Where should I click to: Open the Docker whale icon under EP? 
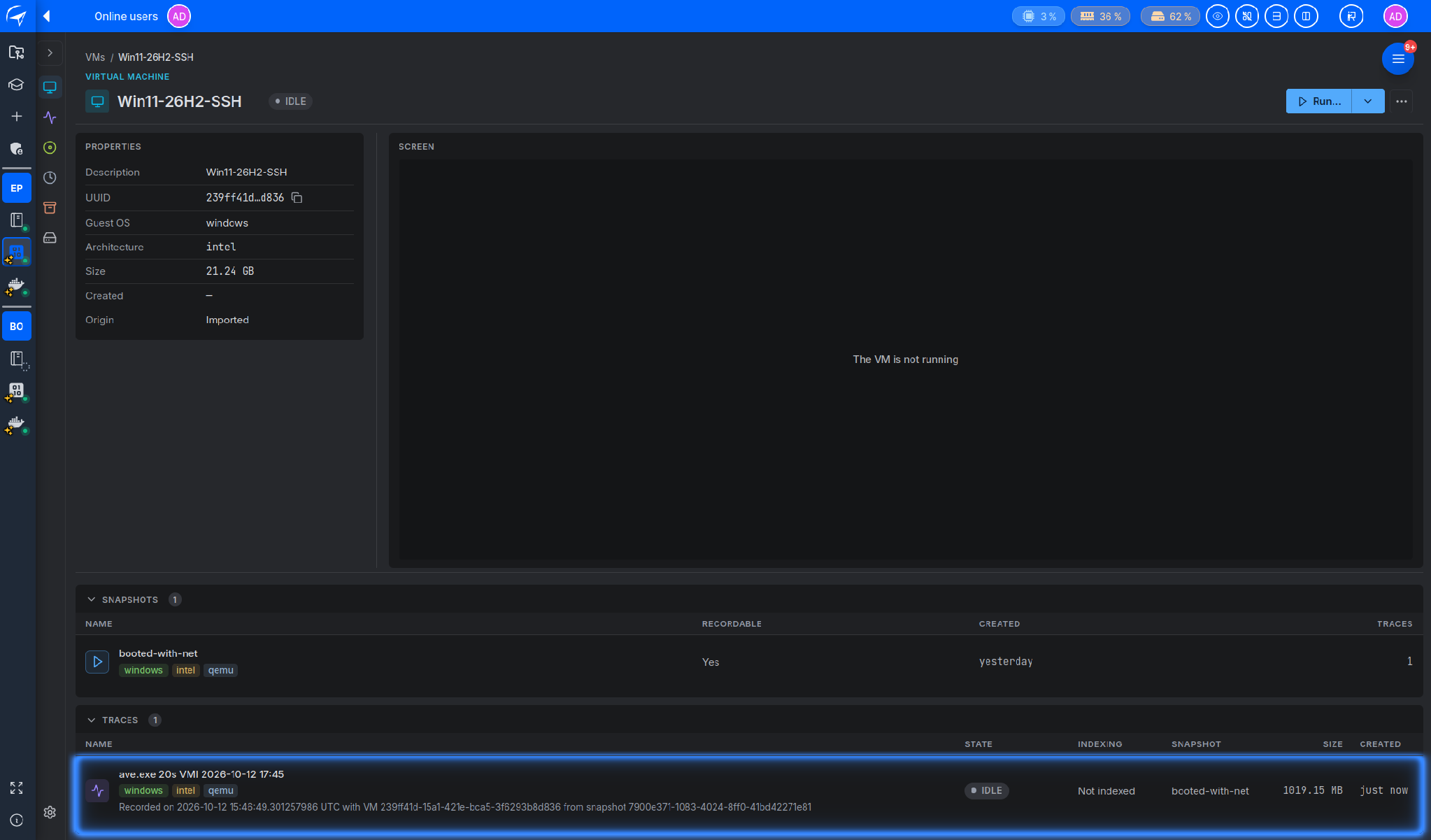point(17,287)
